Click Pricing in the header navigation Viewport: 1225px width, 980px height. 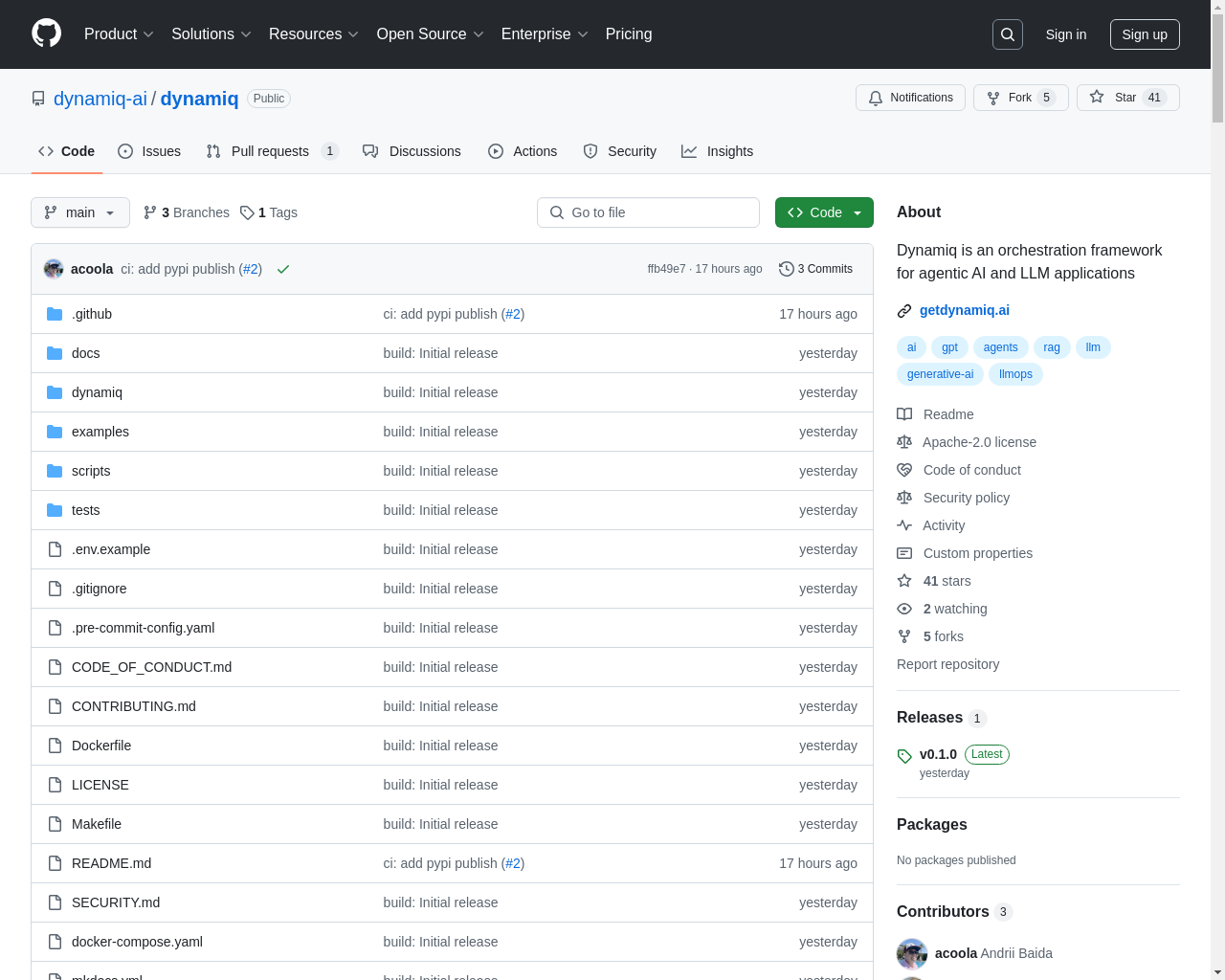click(x=629, y=34)
